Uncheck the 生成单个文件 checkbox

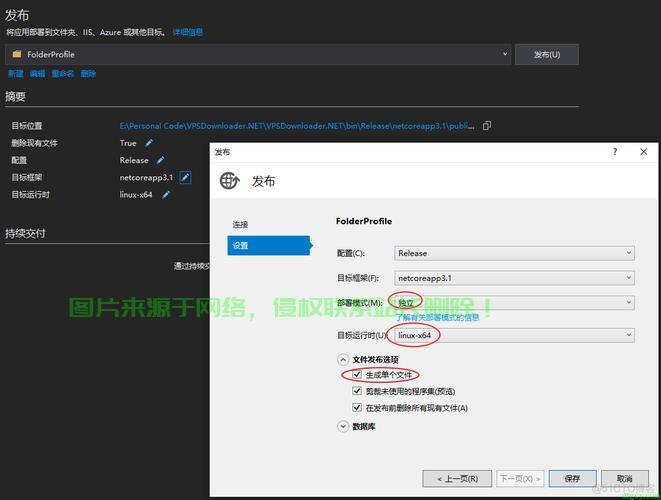tap(357, 375)
